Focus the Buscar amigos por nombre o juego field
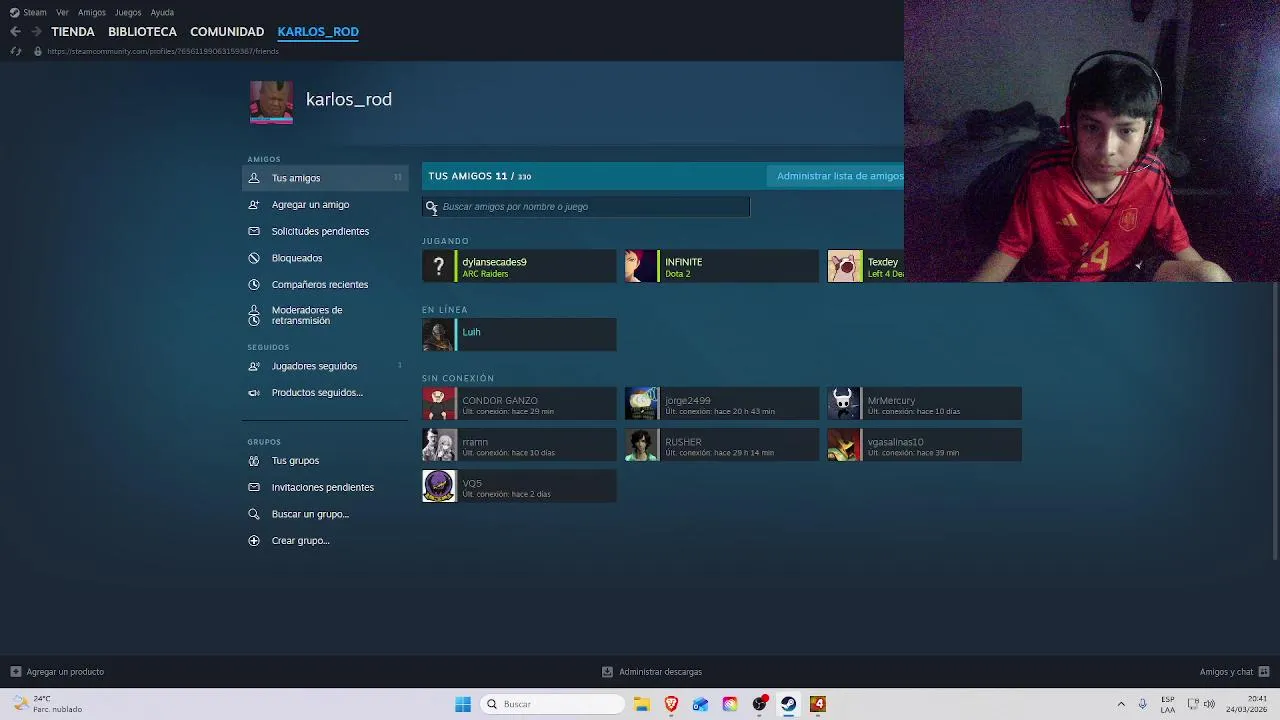The height and width of the screenshot is (720, 1280). [x=586, y=207]
